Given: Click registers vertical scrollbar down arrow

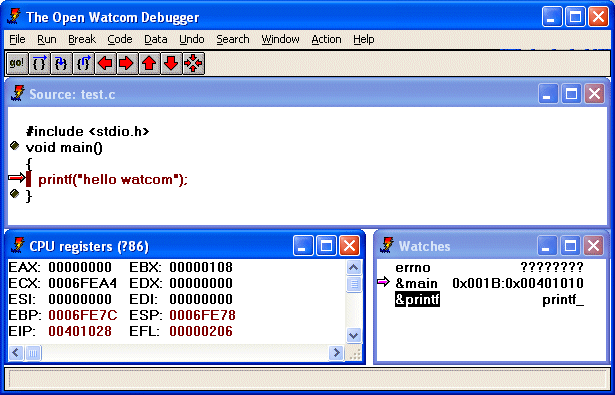Looking at the screenshot, I should [x=354, y=335].
